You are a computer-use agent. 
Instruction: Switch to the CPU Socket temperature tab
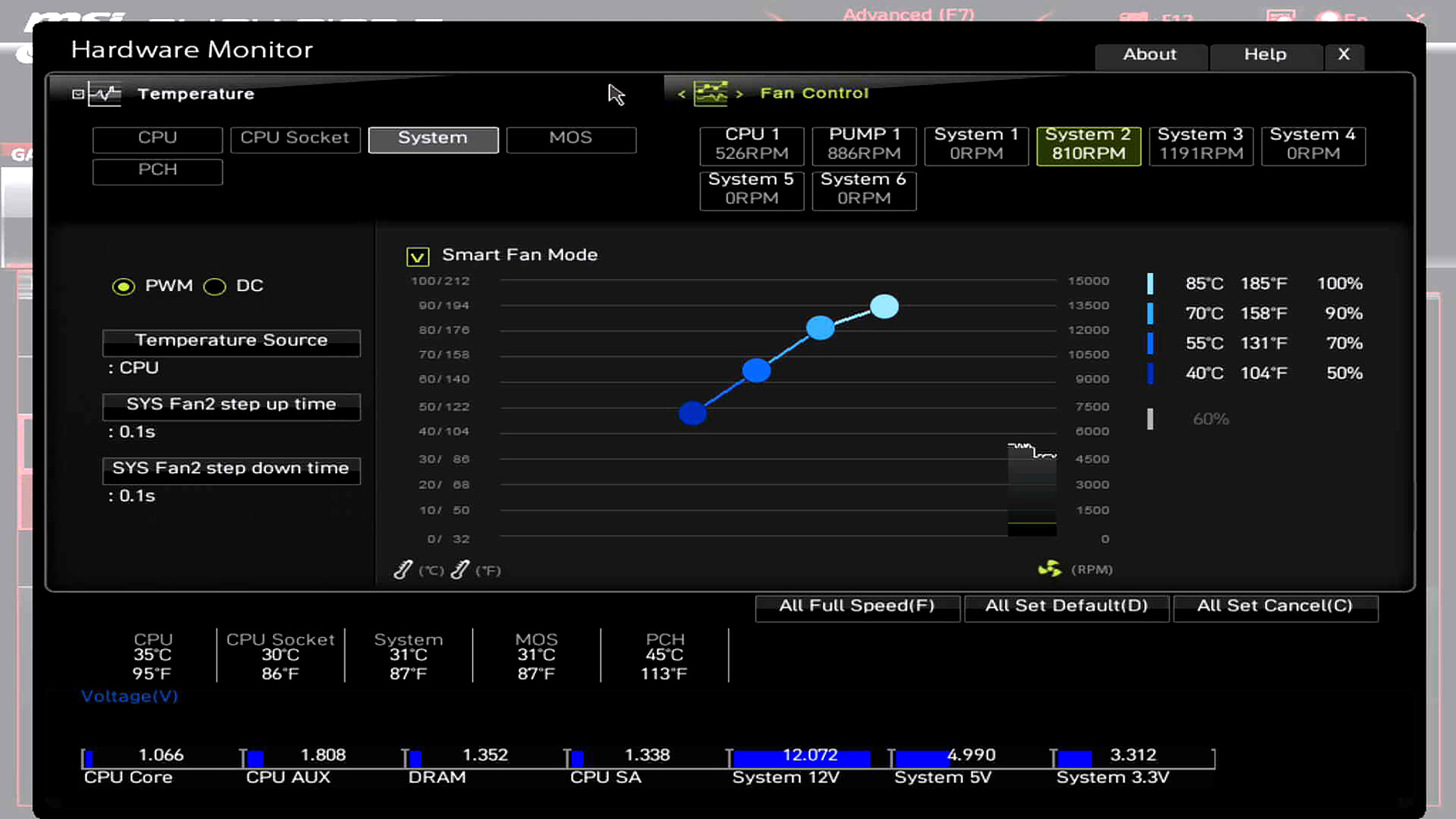click(x=295, y=138)
